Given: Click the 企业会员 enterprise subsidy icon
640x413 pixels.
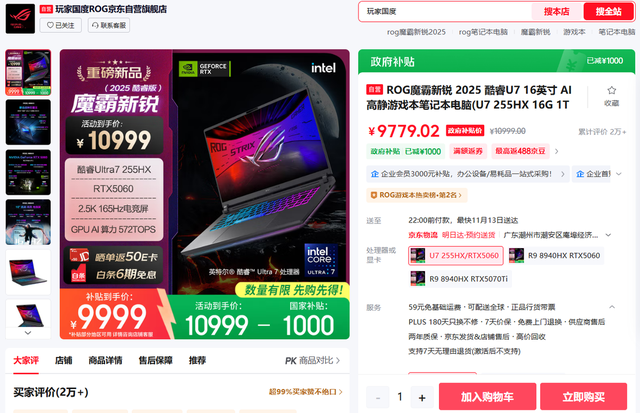Looking at the screenshot, I should (375, 174).
